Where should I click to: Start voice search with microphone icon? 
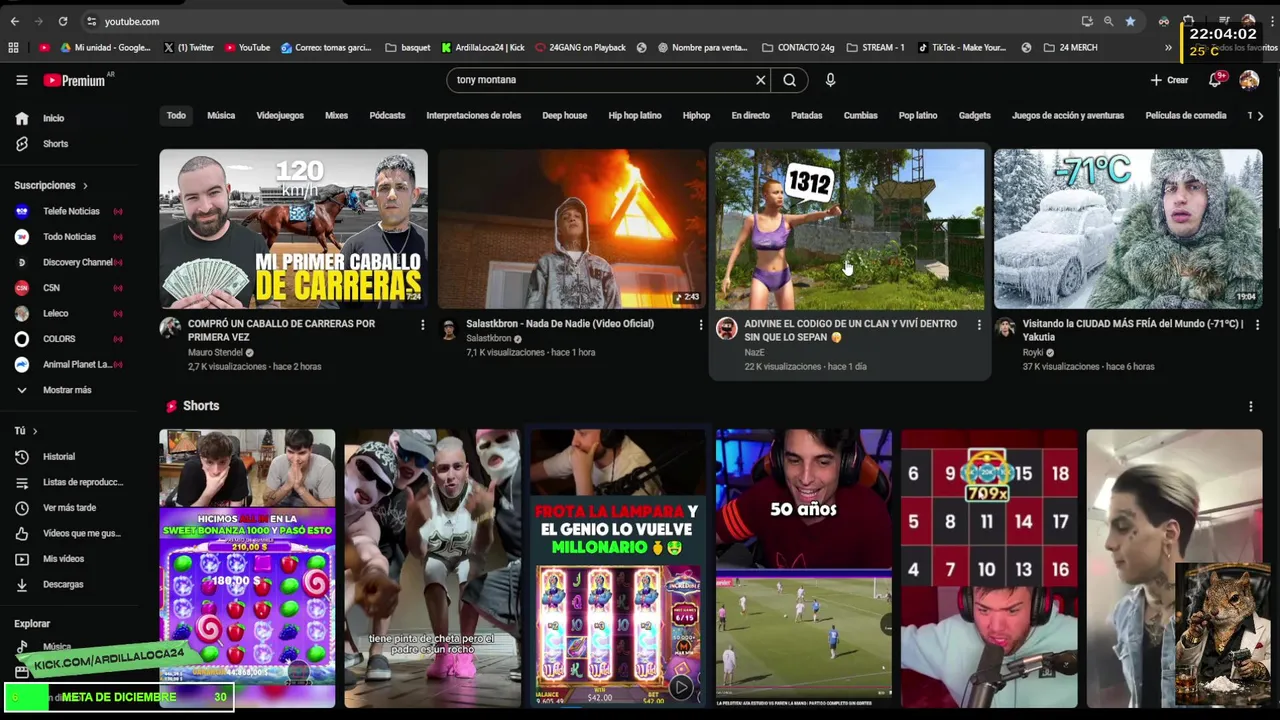coord(830,80)
